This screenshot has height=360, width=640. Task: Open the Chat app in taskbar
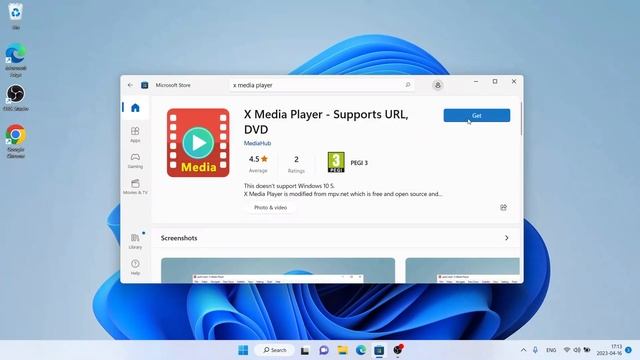point(324,350)
